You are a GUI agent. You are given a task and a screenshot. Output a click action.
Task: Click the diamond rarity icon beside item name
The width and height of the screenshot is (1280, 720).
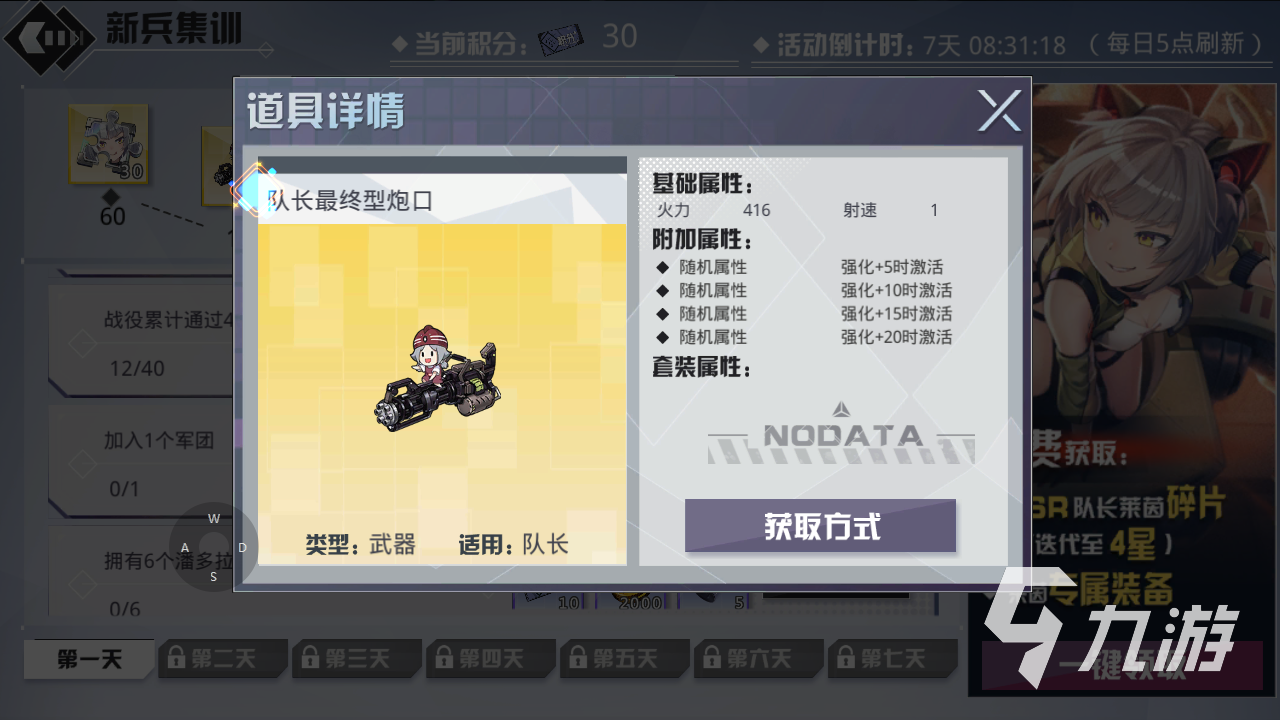click(x=250, y=190)
